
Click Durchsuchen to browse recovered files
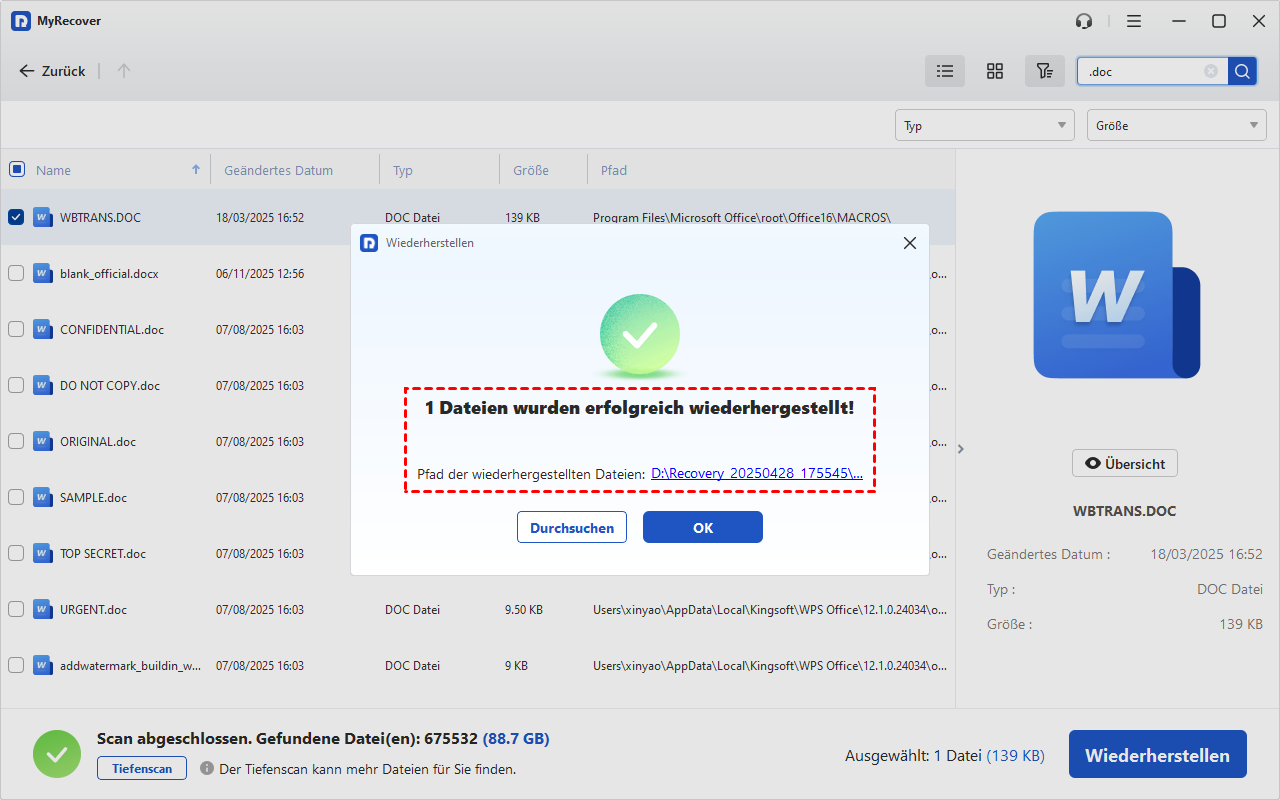point(572,527)
